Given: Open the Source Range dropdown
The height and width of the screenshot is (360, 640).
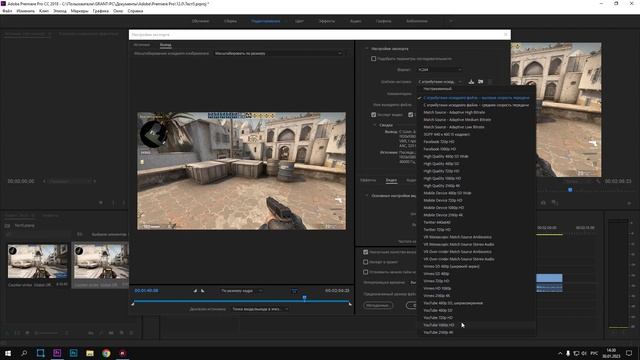Looking at the screenshot, I should (260, 309).
